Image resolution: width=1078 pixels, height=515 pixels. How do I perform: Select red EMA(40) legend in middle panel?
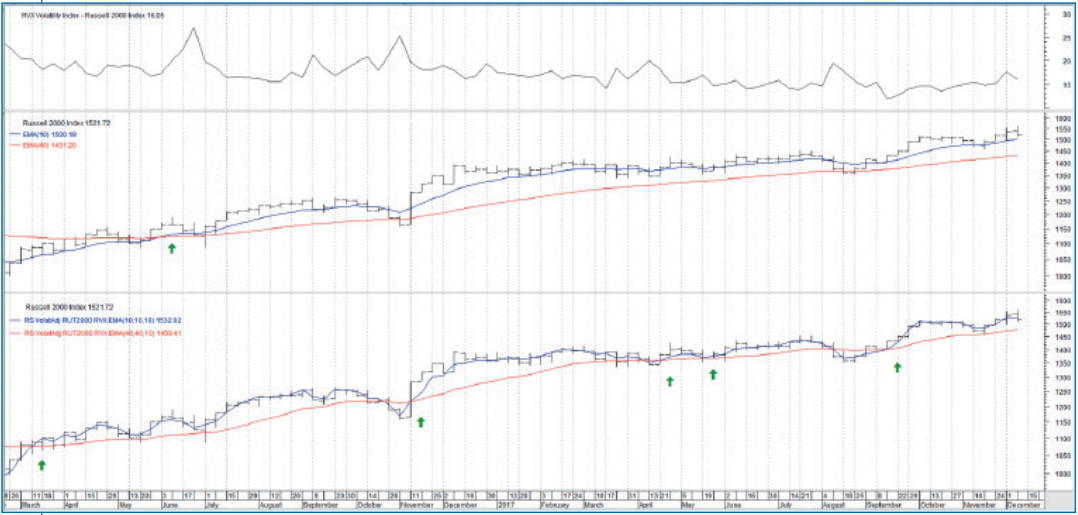(x=50, y=143)
